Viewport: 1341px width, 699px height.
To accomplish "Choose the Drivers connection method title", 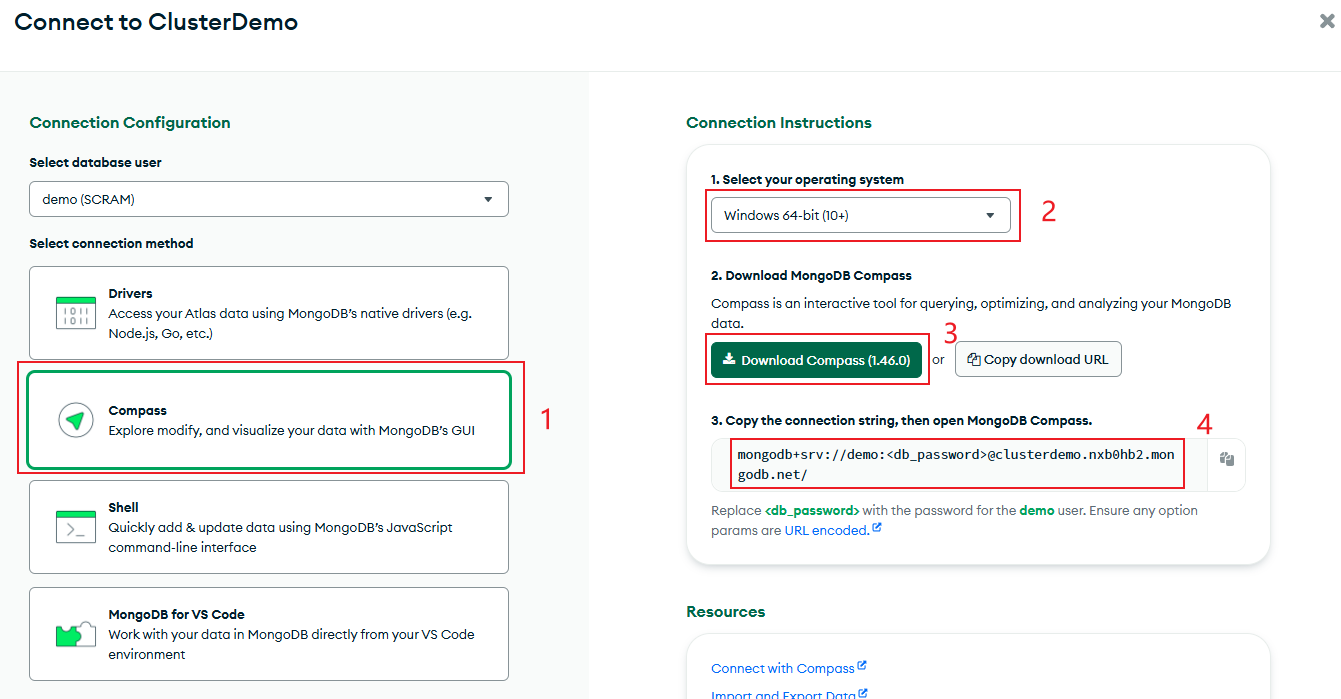I will pos(130,294).
